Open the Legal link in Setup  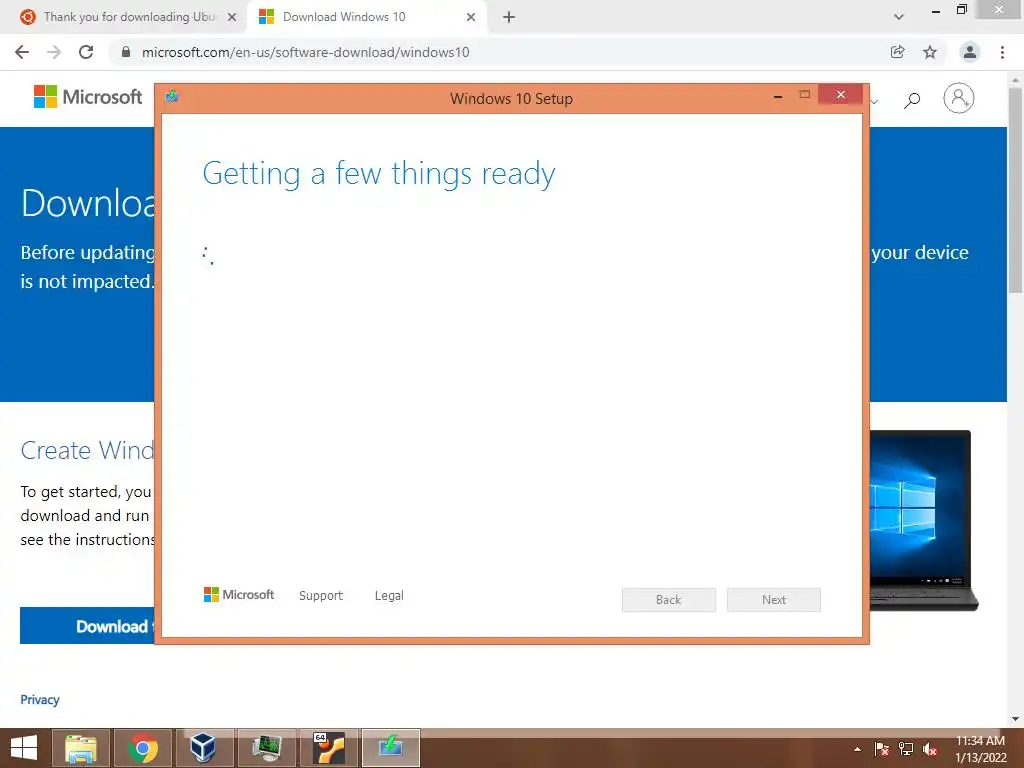pos(389,596)
